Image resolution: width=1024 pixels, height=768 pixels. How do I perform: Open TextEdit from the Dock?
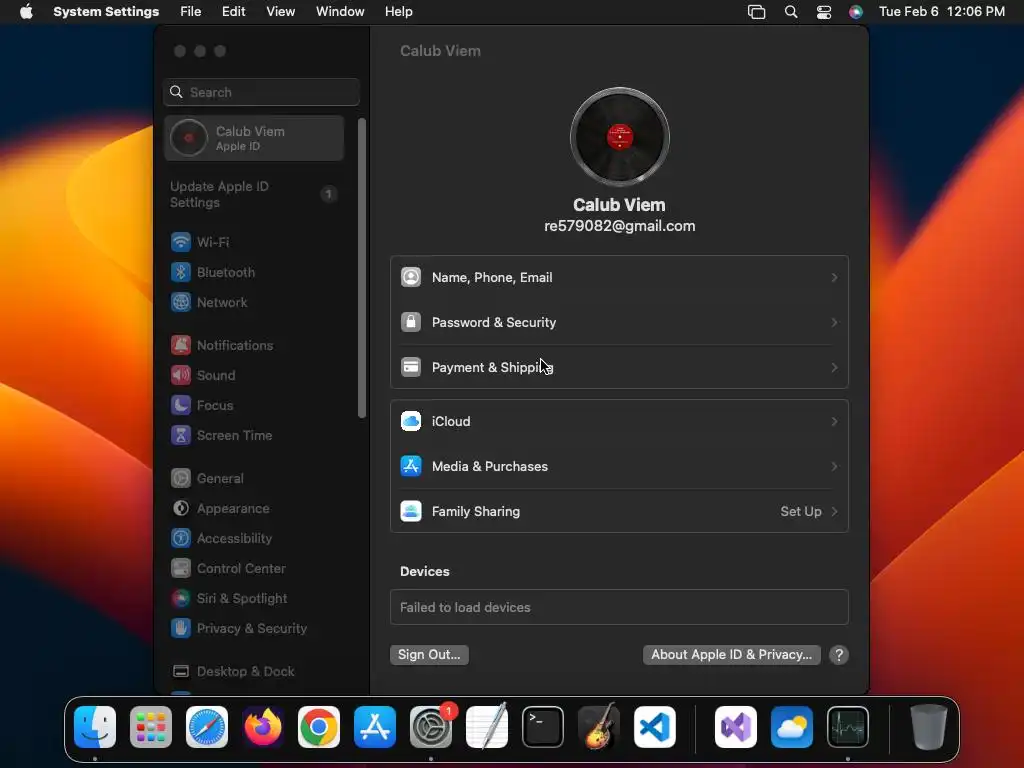(x=487, y=727)
